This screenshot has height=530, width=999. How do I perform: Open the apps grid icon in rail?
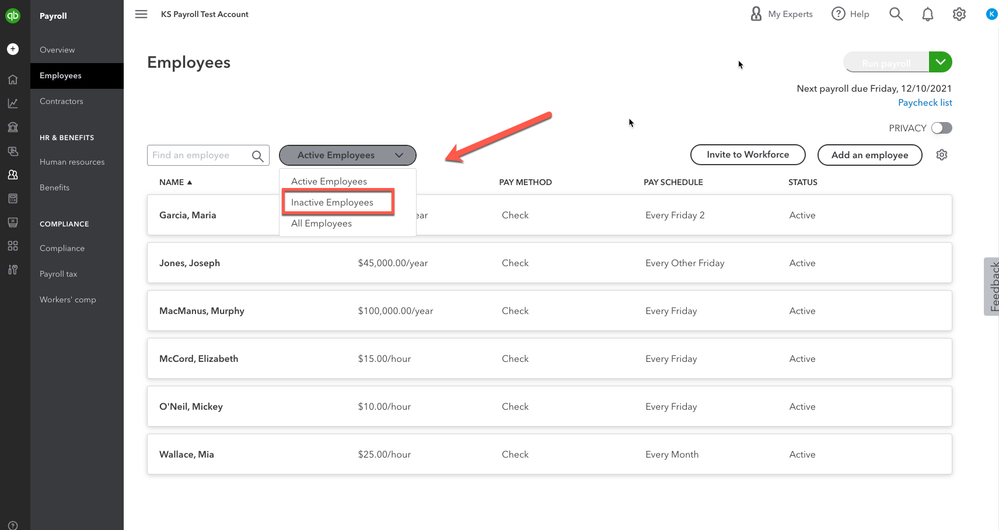point(13,246)
